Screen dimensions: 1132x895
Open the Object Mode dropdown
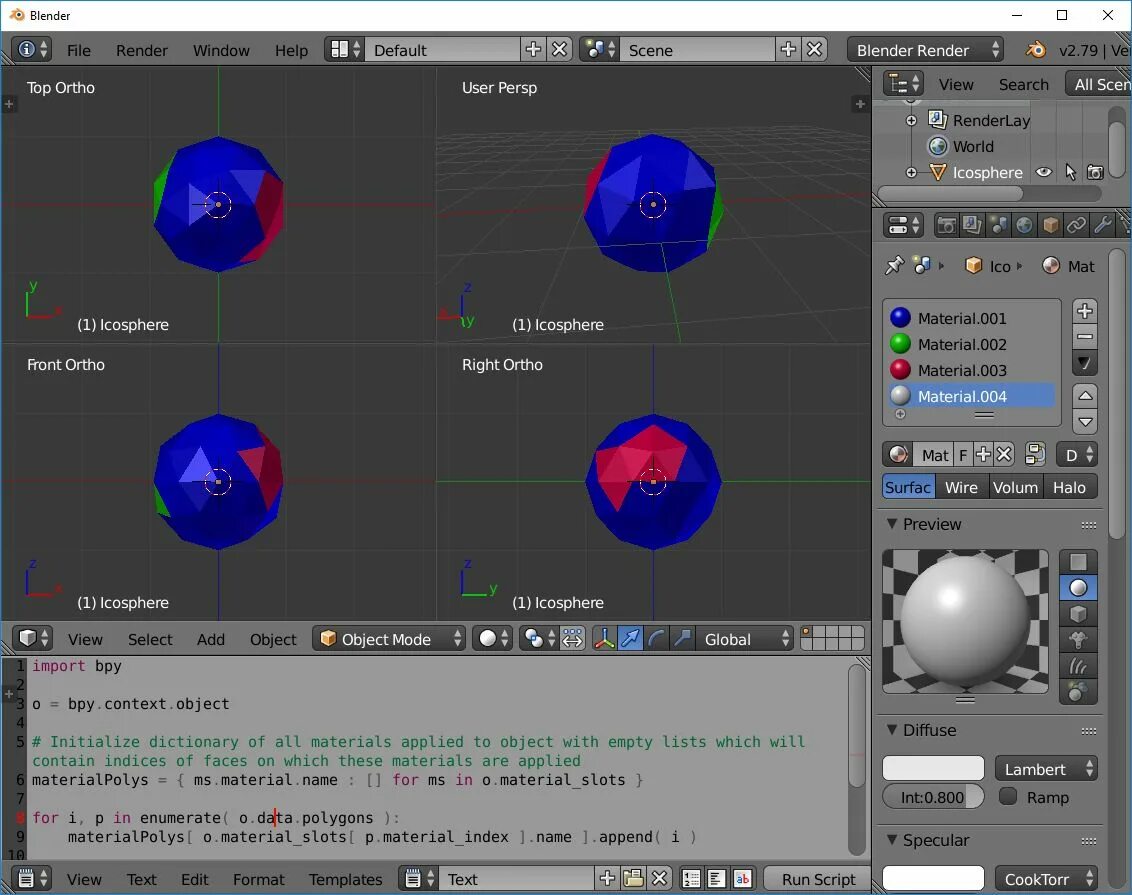(x=389, y=639)
